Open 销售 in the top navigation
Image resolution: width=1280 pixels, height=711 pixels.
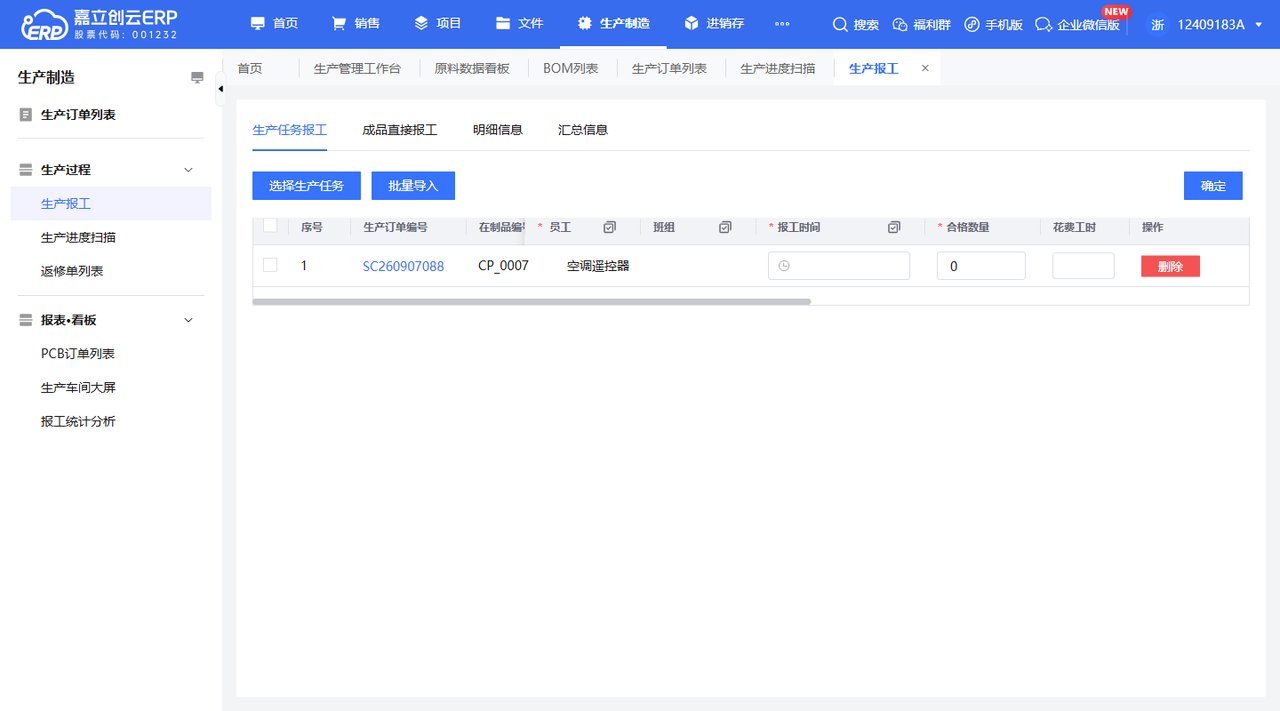pos(356,24)
